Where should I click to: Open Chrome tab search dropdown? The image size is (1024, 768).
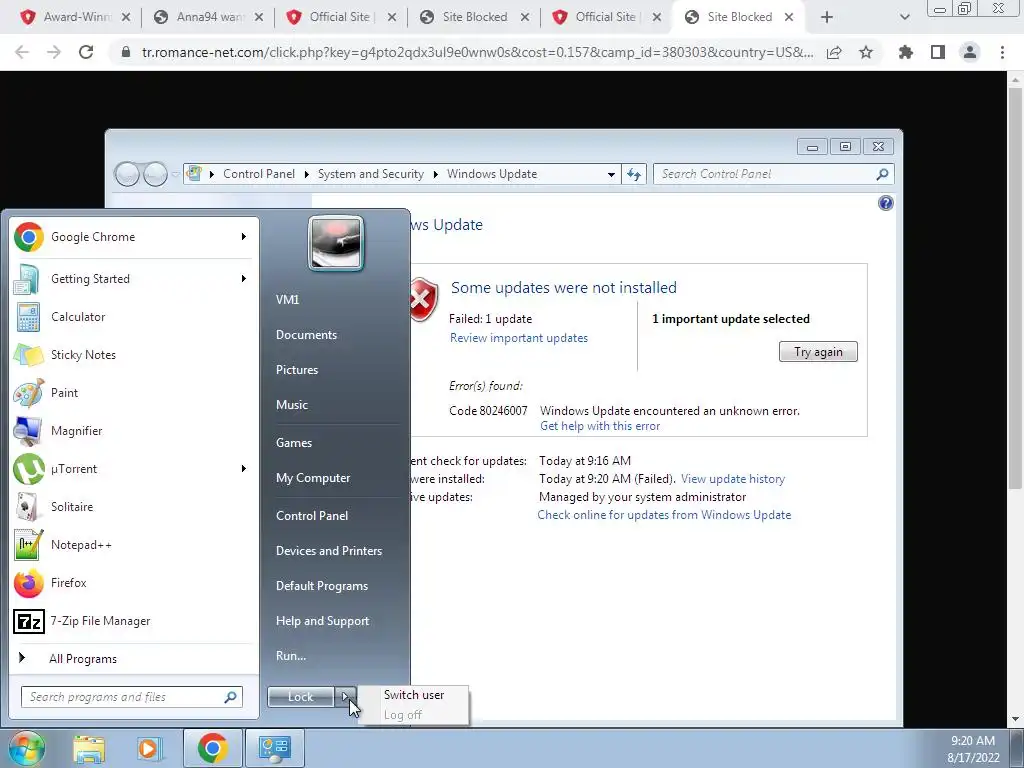point(904,17)
